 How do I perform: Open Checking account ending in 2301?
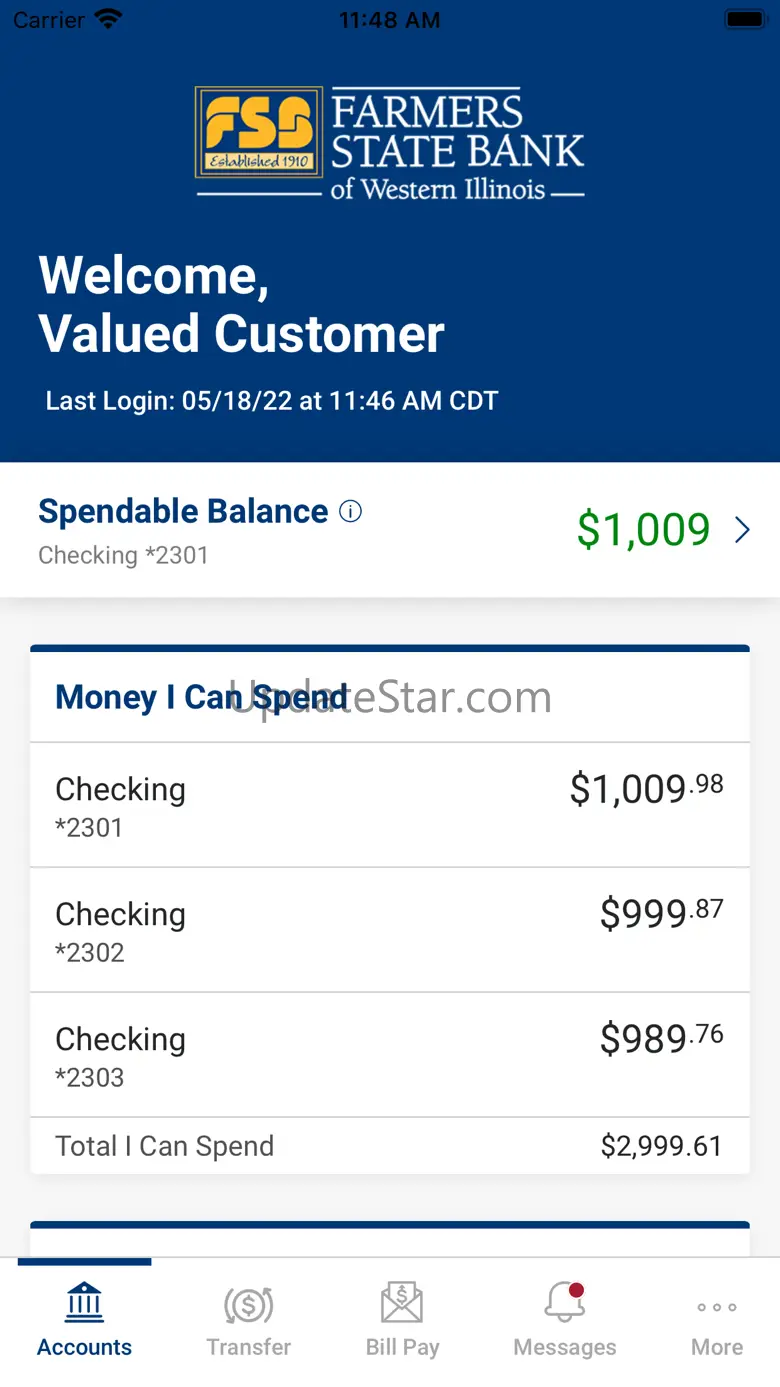(389, 805)
